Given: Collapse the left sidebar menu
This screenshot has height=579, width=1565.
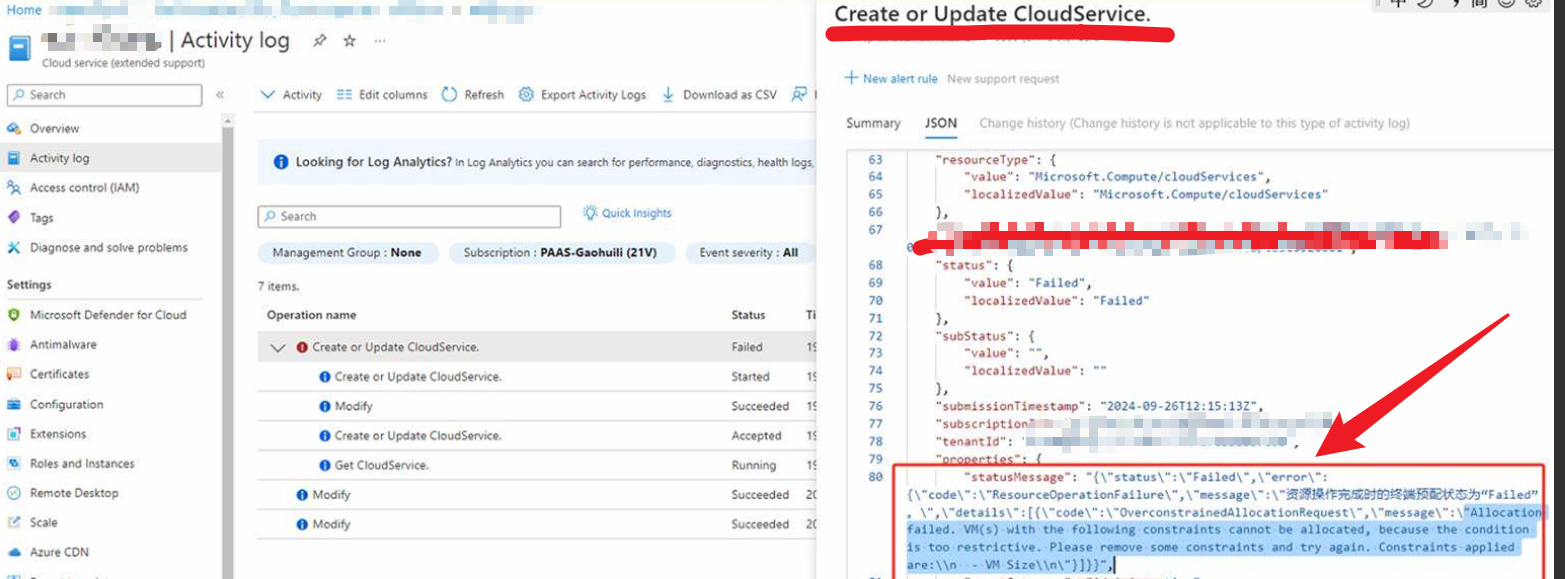Looking at the screenshot, I should coord(220,95).
